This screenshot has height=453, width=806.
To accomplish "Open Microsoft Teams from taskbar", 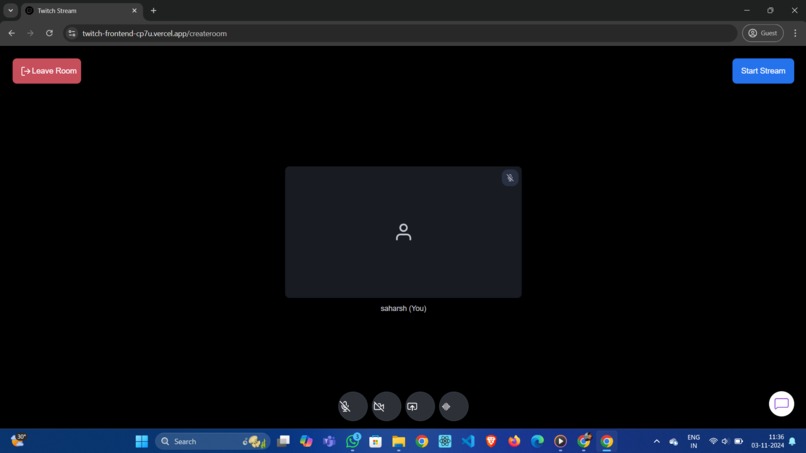I will (x=329, y=441).
